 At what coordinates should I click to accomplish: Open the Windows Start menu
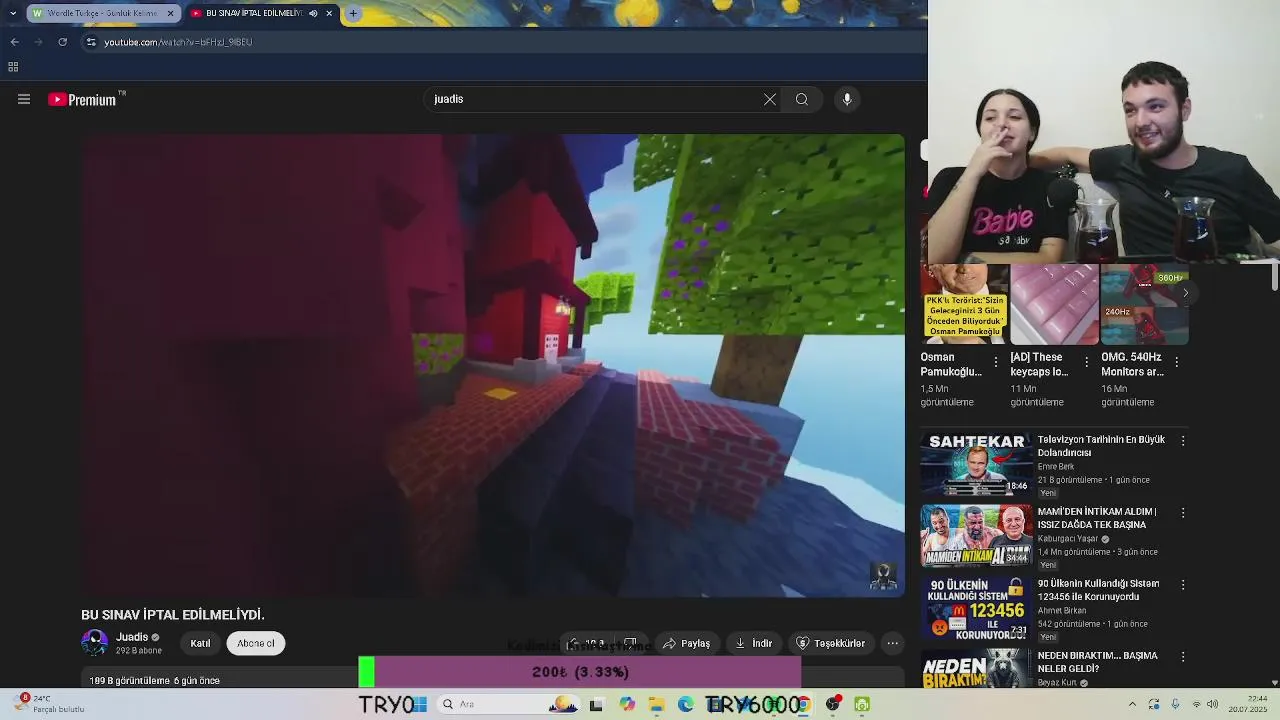[418, 705]
